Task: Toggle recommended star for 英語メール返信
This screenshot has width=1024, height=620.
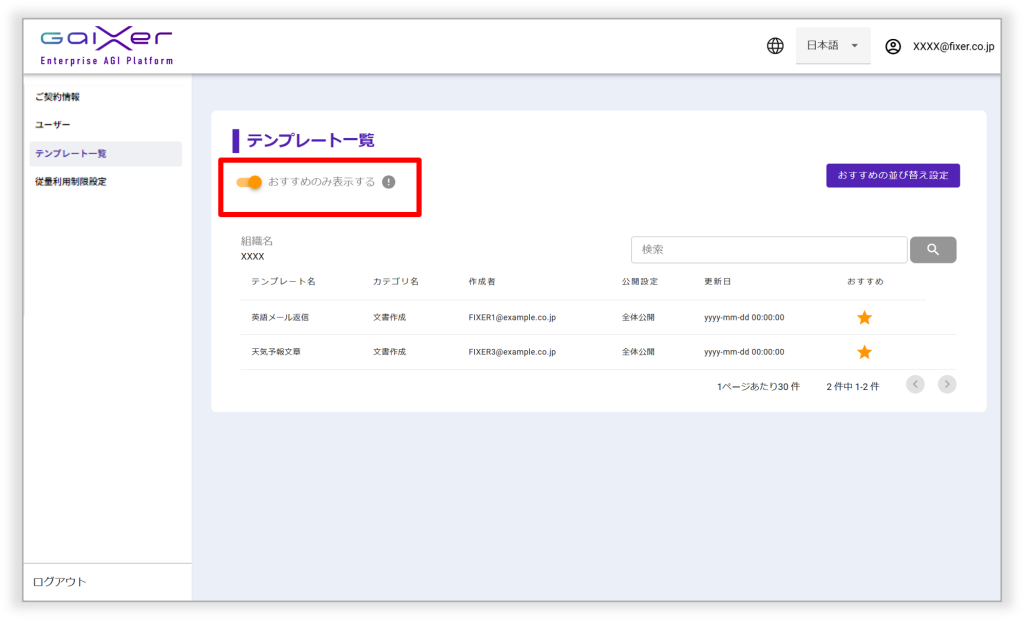Action: click(865, 318)
